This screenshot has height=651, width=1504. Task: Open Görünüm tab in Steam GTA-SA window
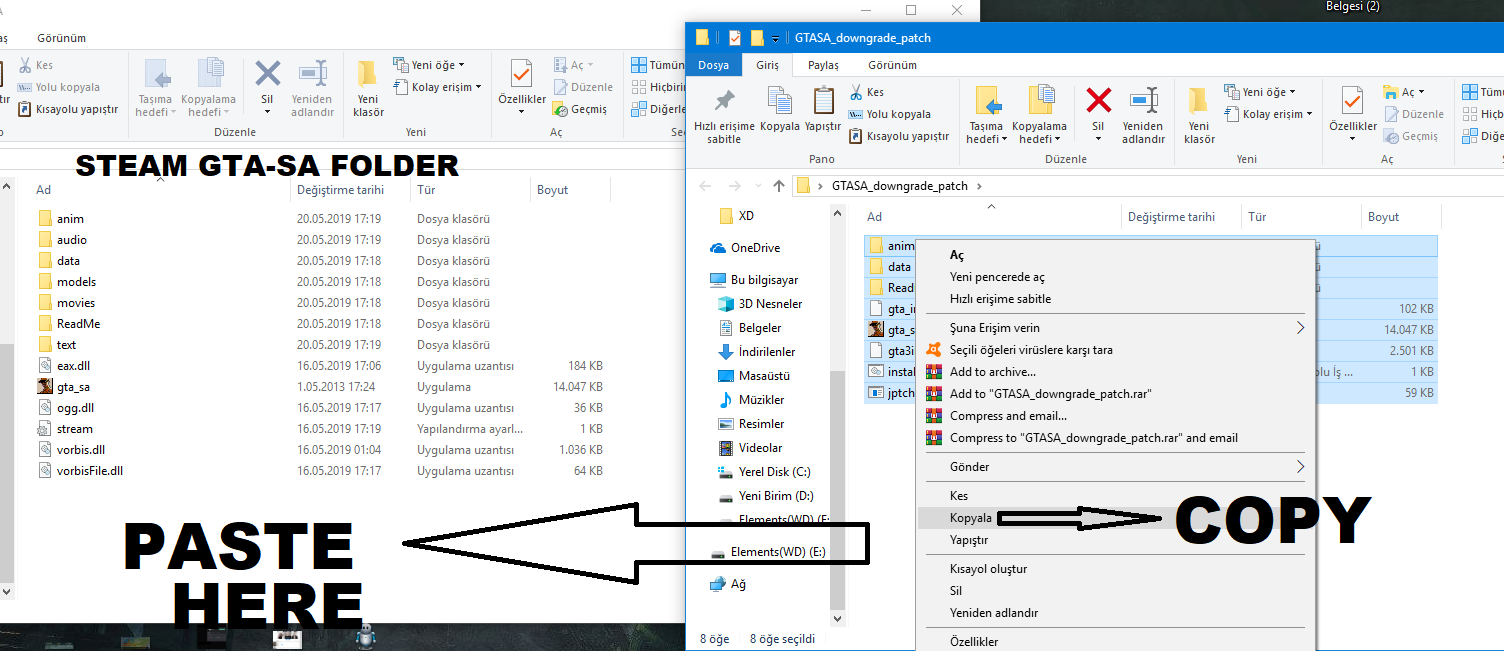(62, 38)
